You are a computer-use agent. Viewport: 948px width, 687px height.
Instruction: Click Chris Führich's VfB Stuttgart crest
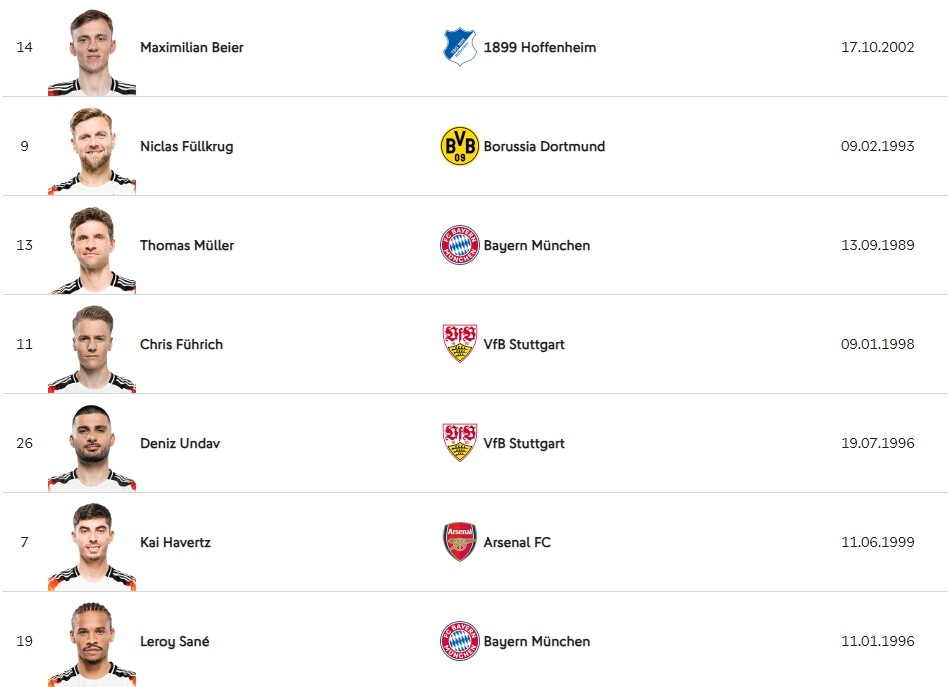459,344
